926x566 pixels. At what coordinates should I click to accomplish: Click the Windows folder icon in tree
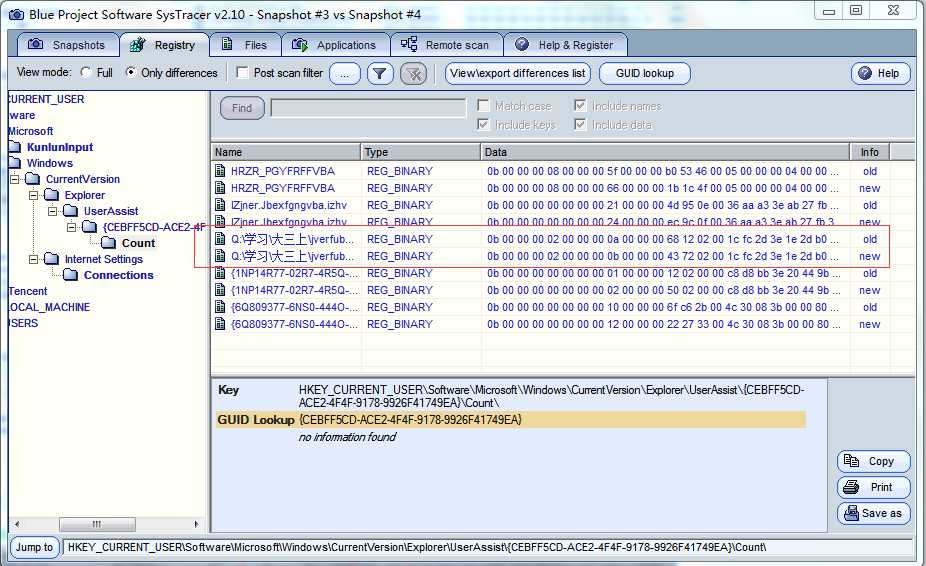click(x=15, y=162)
